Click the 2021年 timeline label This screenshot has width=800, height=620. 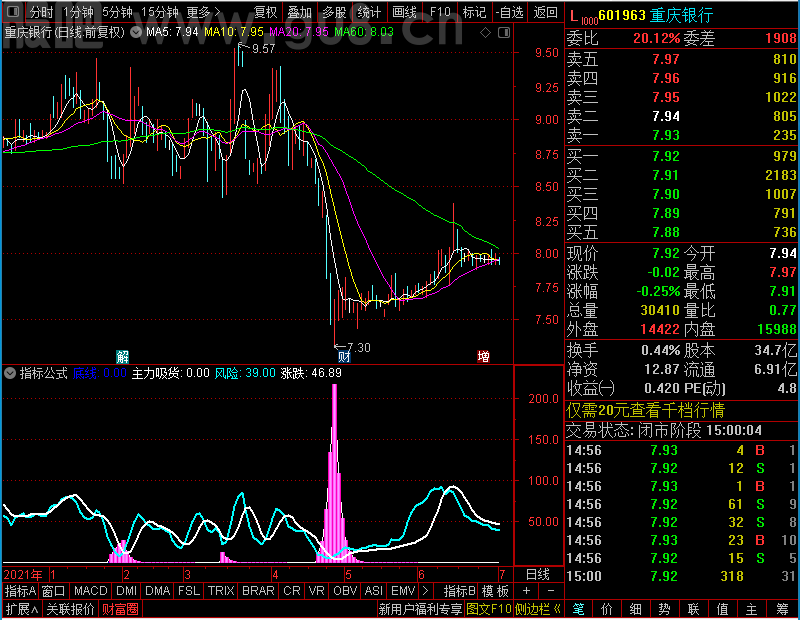click(23, 575)
